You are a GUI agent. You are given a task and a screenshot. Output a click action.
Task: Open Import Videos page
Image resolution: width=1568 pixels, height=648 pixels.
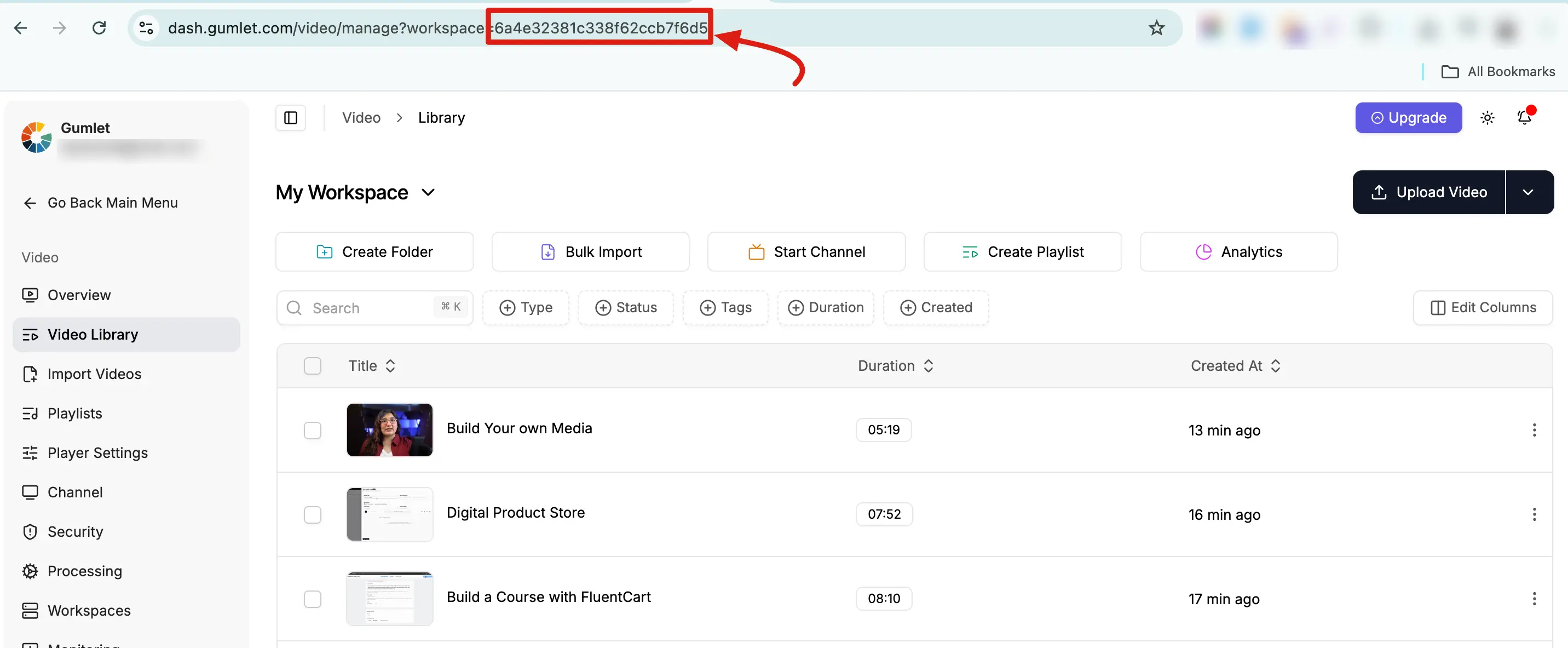pyautogui.click(x=82, y=374)
